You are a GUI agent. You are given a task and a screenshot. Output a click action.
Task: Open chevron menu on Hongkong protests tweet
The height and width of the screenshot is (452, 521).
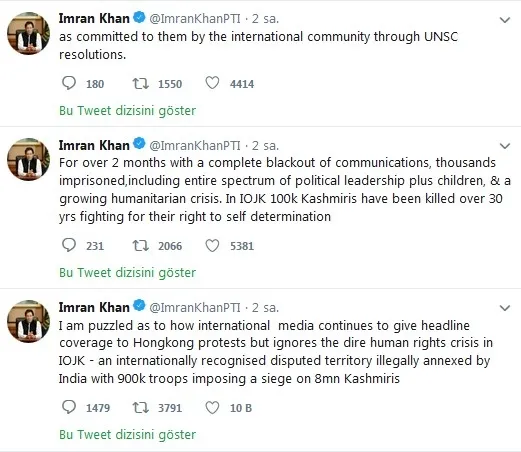pyautogui.click(x=505, y=308)
